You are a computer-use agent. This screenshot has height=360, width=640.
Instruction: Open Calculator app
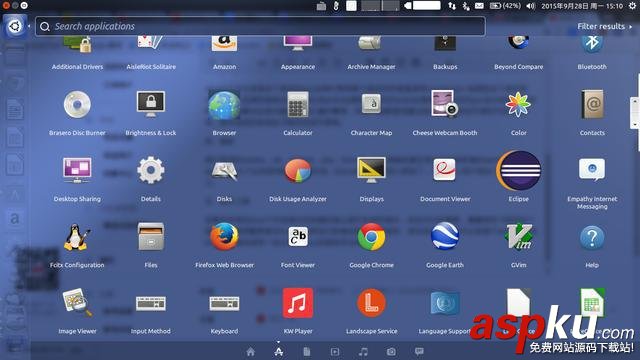298,105
